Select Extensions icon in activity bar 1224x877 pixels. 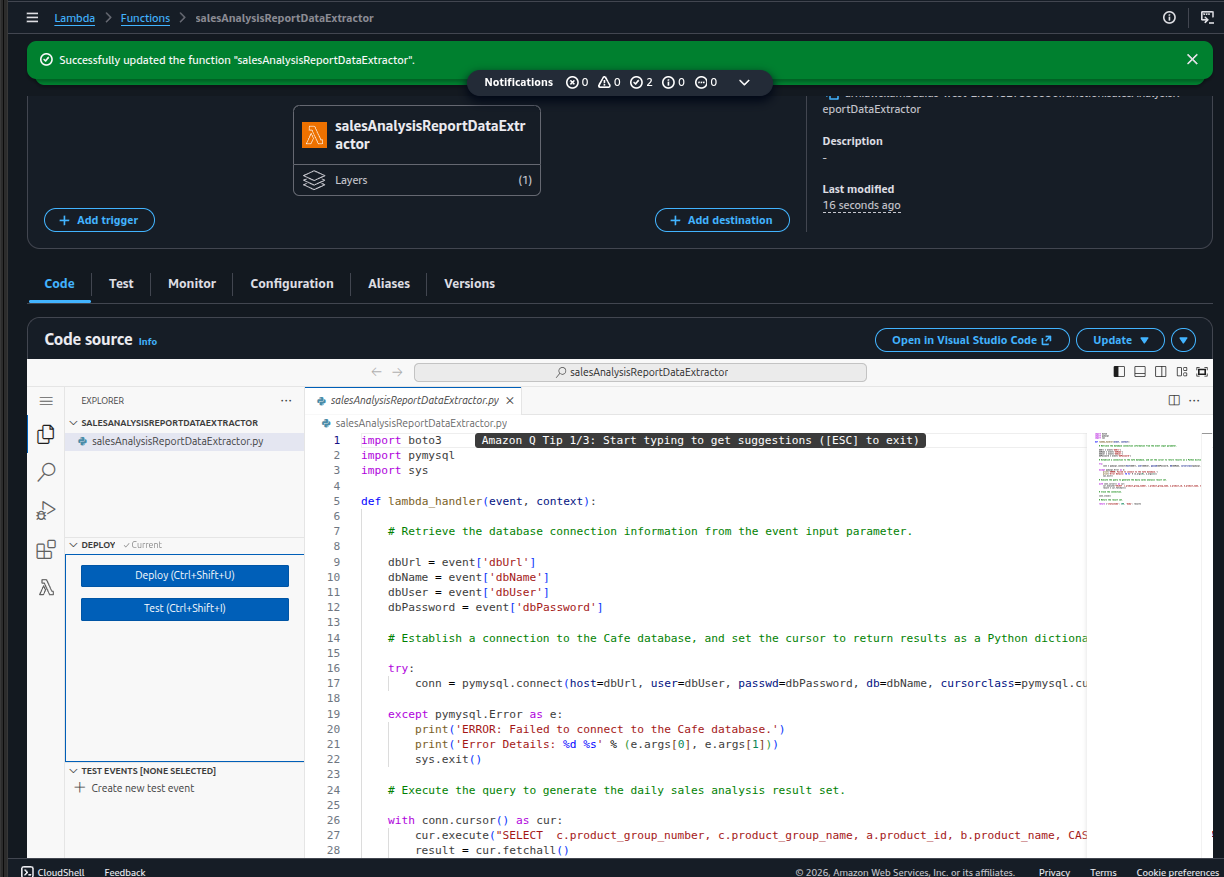[46, 550]
